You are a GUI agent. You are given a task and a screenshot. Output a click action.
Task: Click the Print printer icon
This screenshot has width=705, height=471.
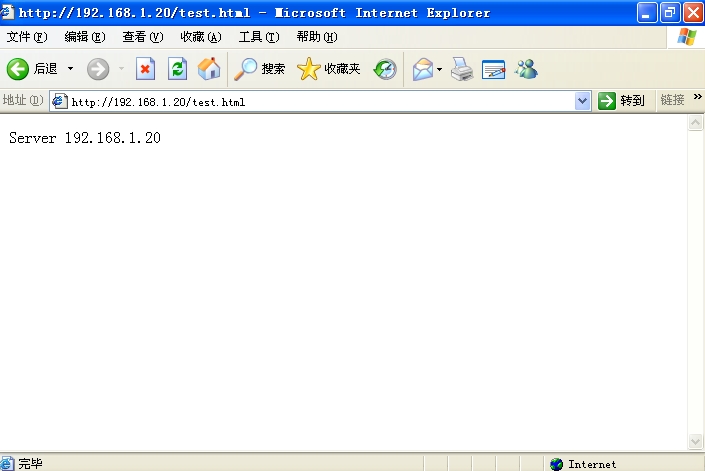point(461,69)
